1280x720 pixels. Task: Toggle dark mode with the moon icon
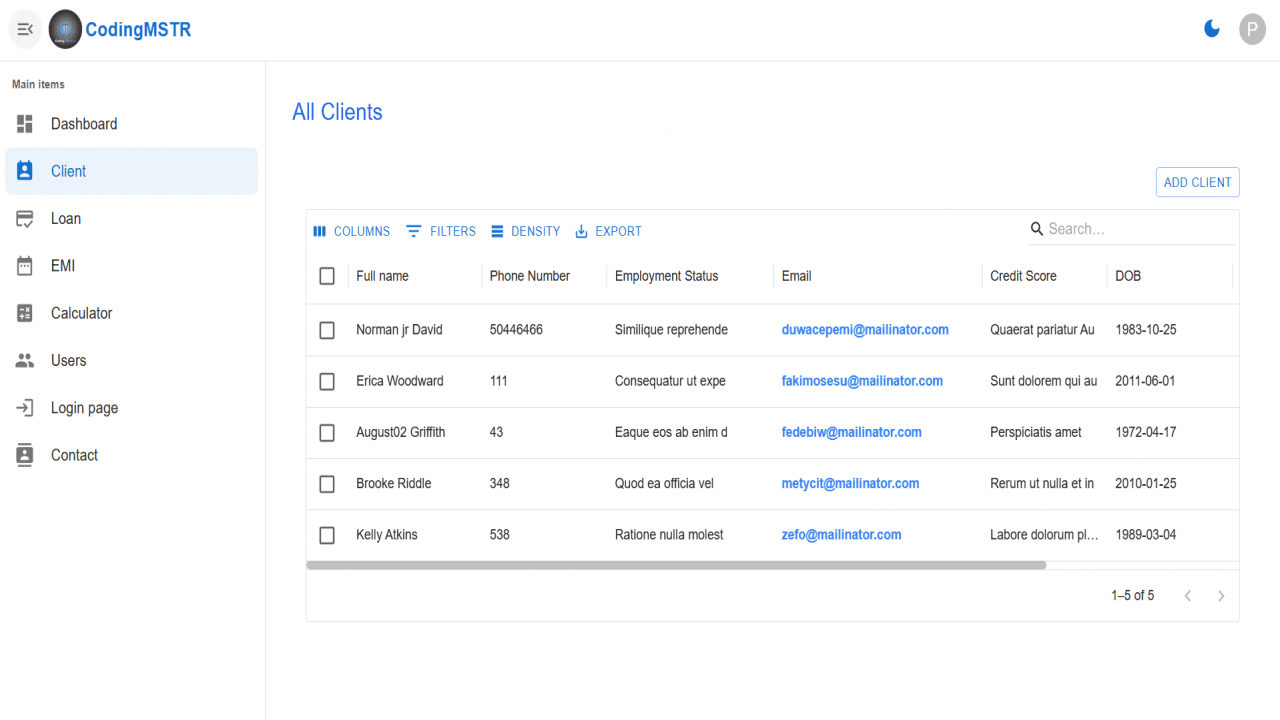pos(1212,29)
